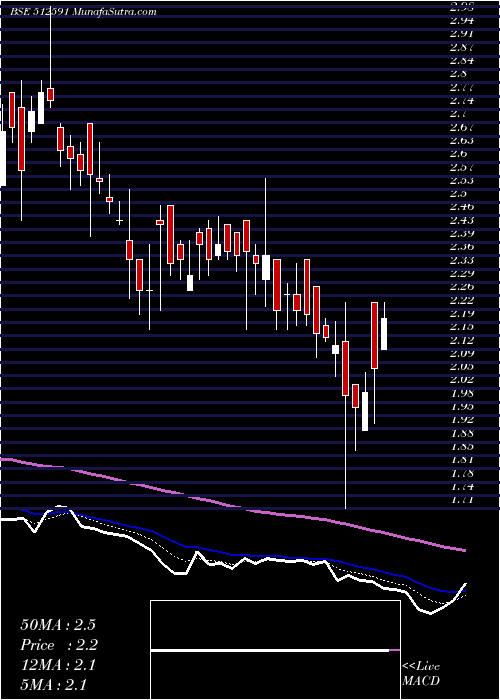Click the 2.26 price level label

pyautogui.click(x=461, y=287)
